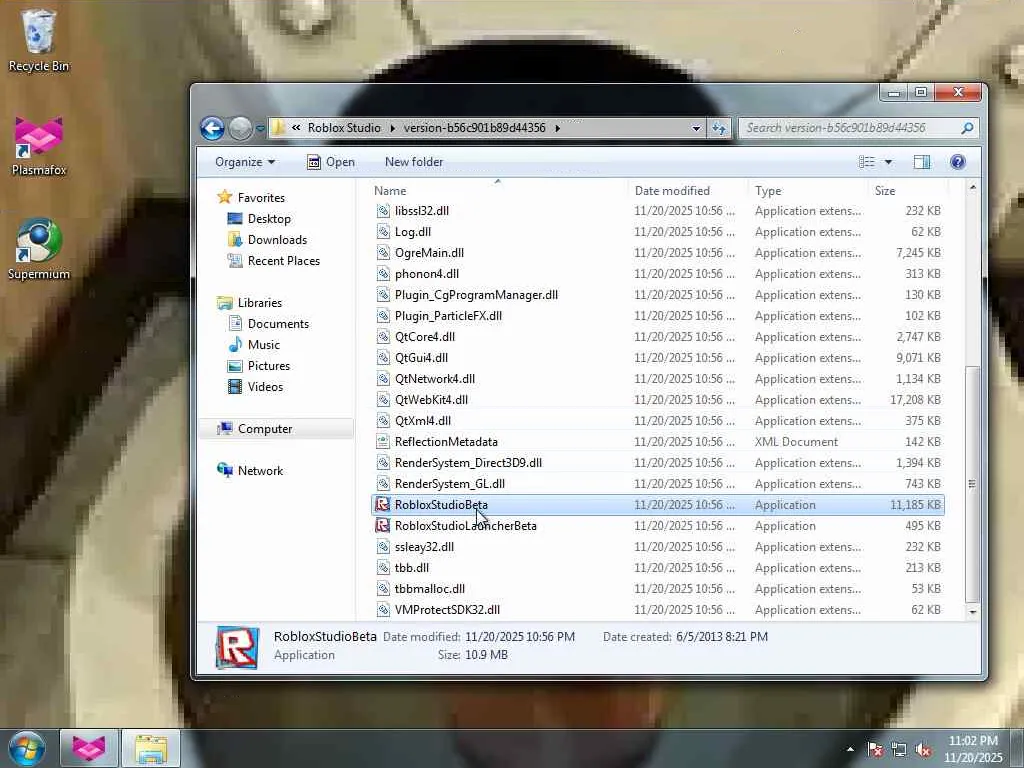Launch Supermium from the desktop shortcut
The height and width of the screenshot is (768, 1024).
pyautogui.click(x=39, y=249)
